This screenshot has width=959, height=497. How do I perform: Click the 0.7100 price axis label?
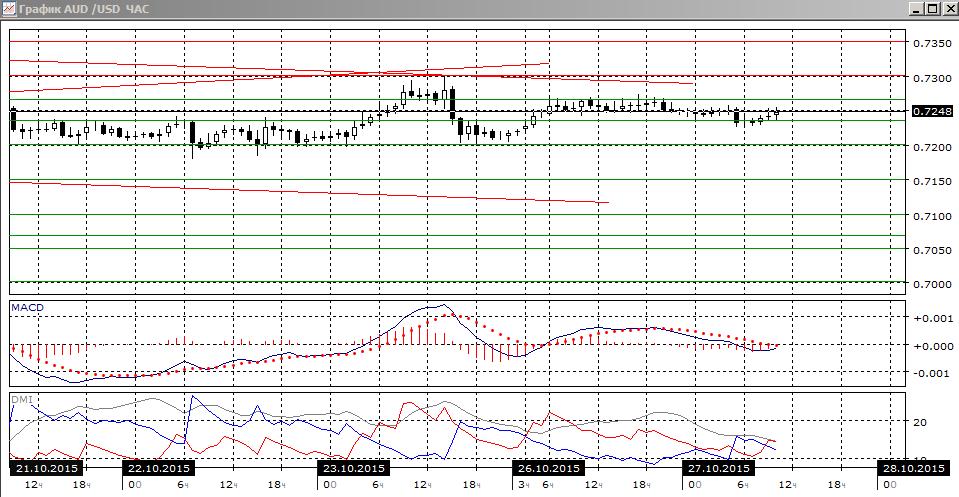coord(932,216)
